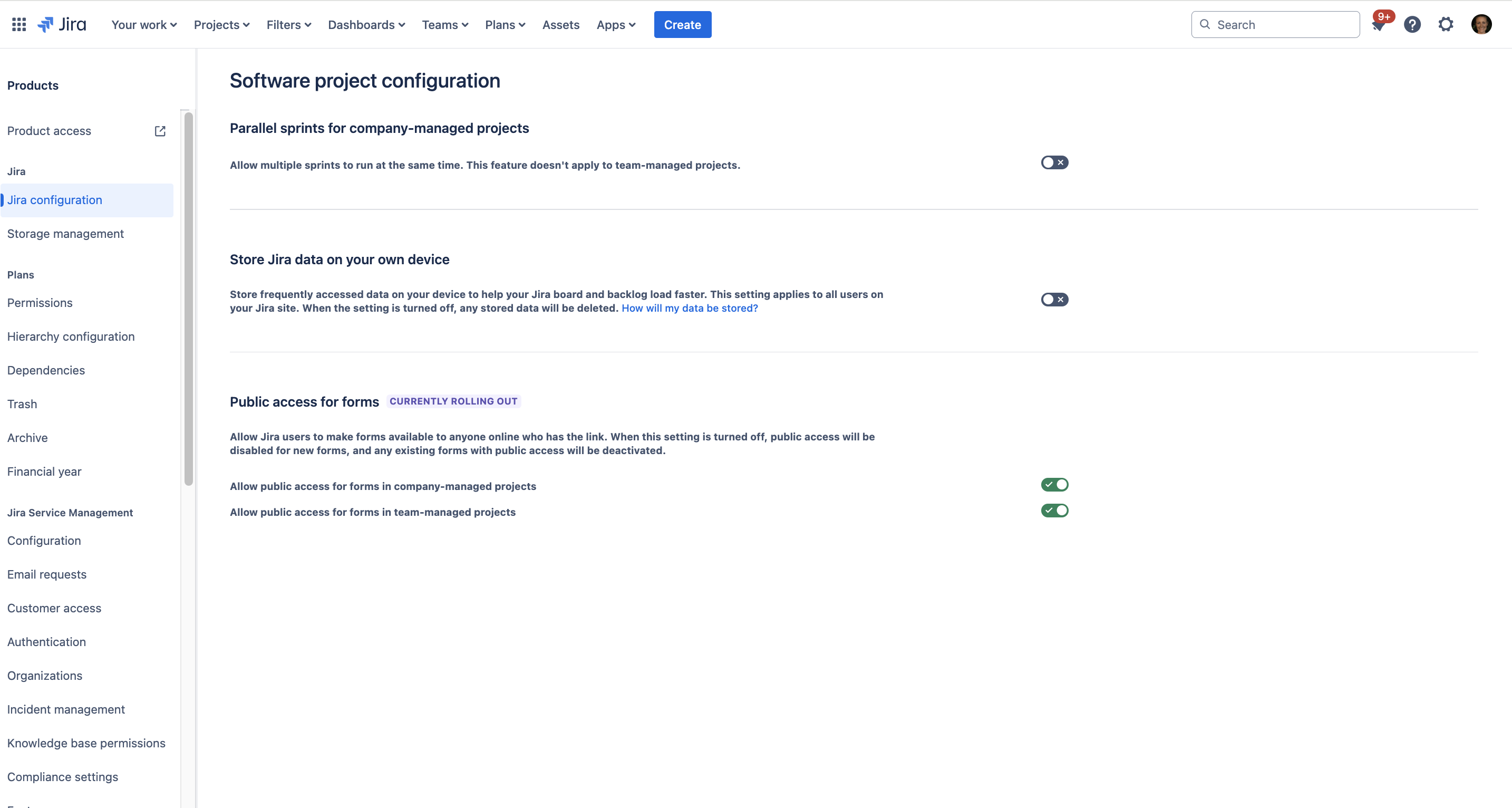Open the user profile avatar
Viewport: 1512px width, 808px height.
[x=1481, y=25]
